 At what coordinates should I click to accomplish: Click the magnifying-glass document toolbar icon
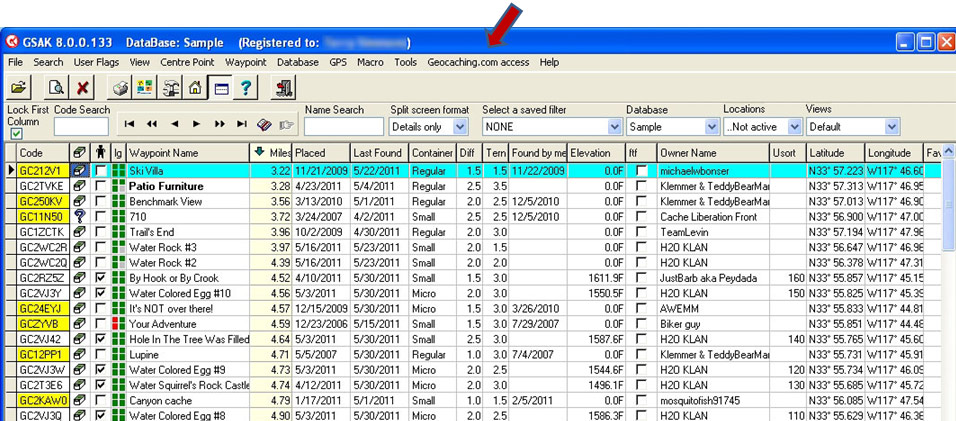pos(56,88)
